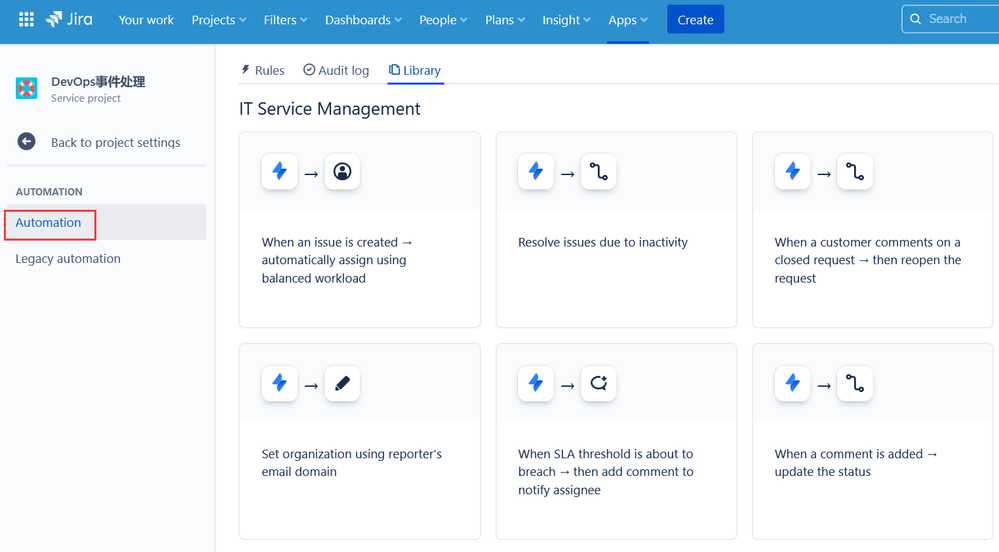Image resolution: width=999 pixels, height=552 pixels.
Task: Click assign user icon in balanced workload card
Action: tap(342, 171)
